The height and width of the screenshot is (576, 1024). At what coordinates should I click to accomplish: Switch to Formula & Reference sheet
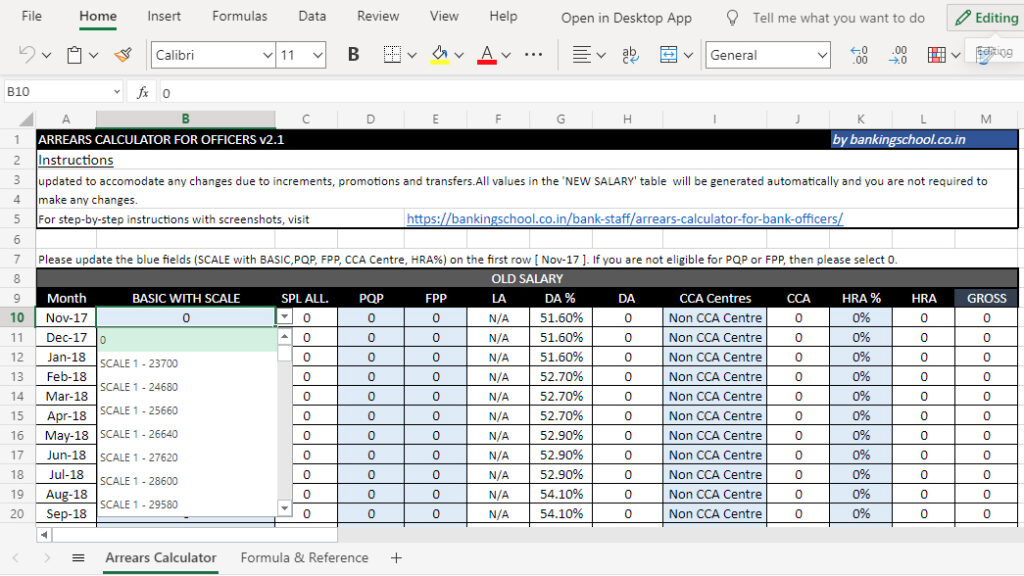[x=304, y=558]
